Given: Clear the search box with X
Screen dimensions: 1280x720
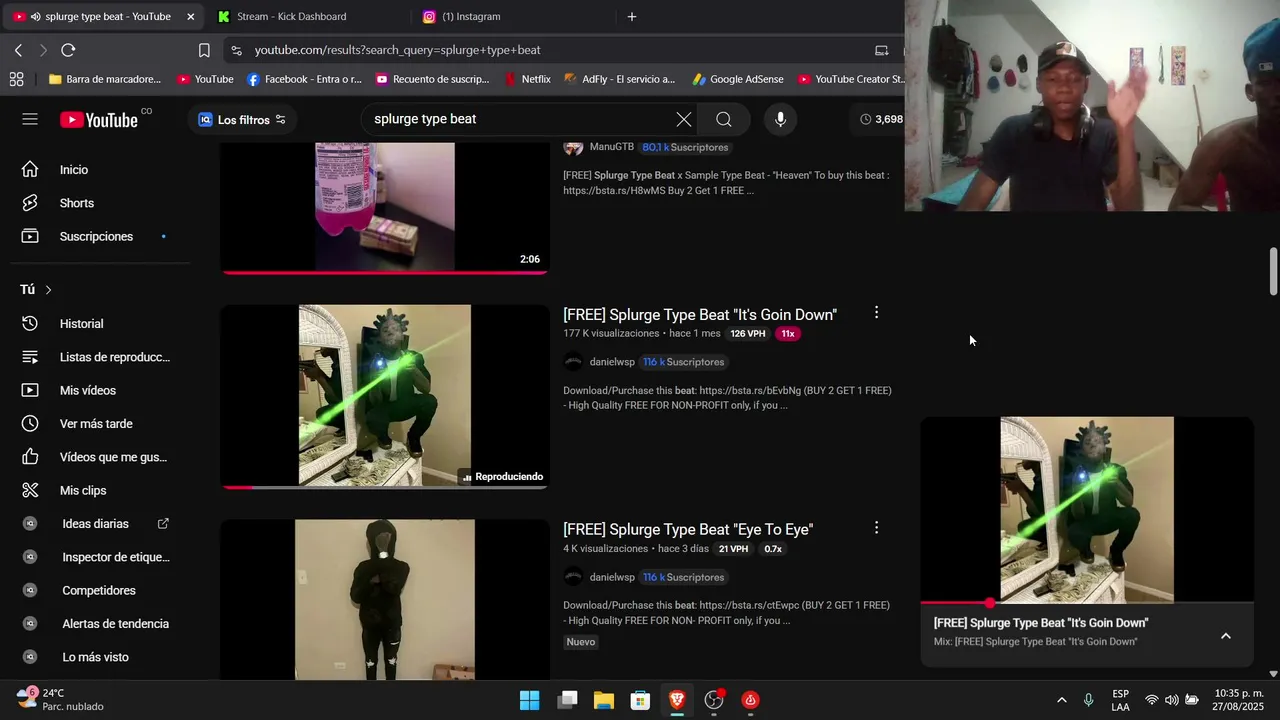Looking at the screenshot, I should click(683, 119).
